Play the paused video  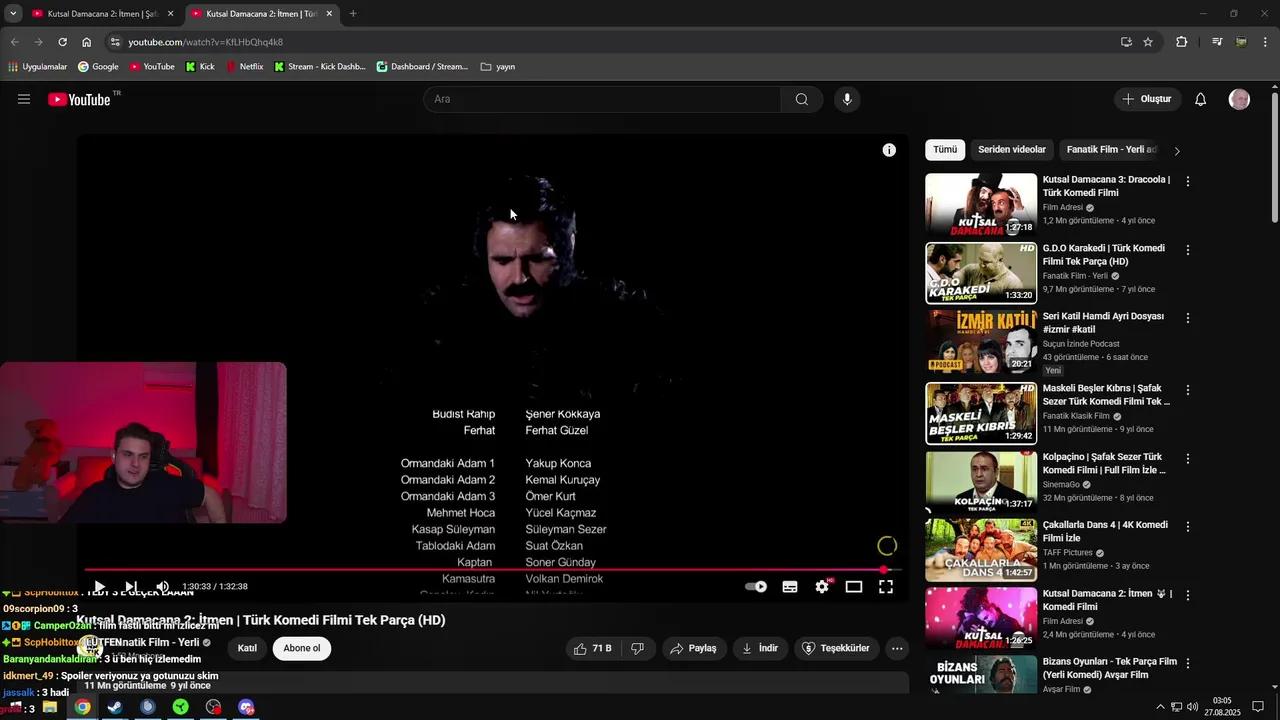click(99, 587)
